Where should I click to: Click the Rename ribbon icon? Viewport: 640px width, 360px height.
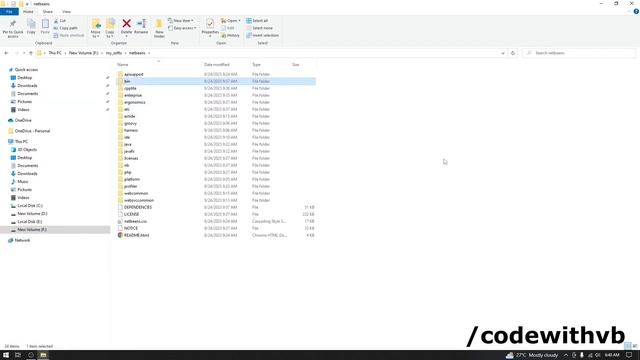141,27
